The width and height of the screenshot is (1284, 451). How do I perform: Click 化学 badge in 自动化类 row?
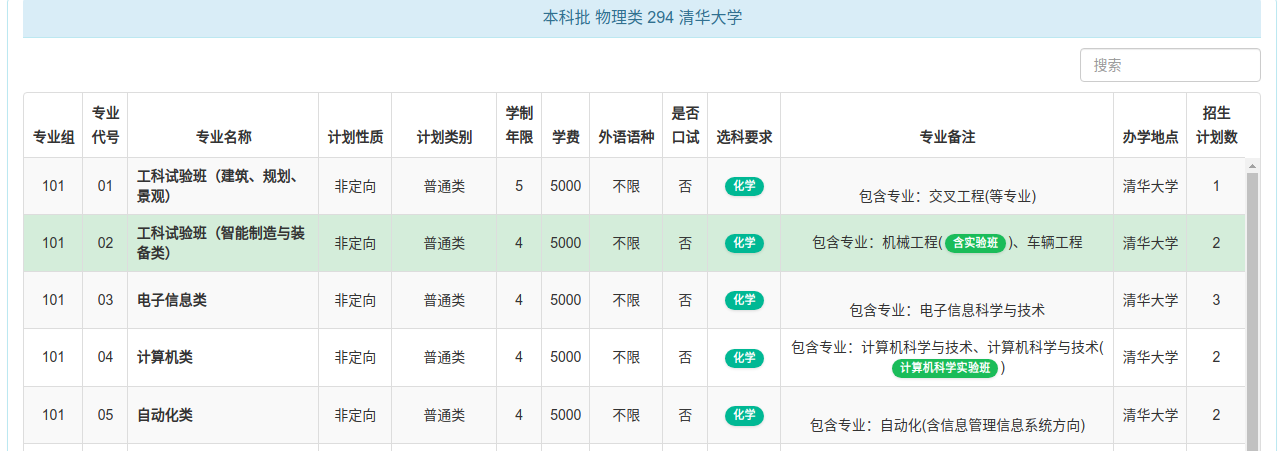point(744,415)
